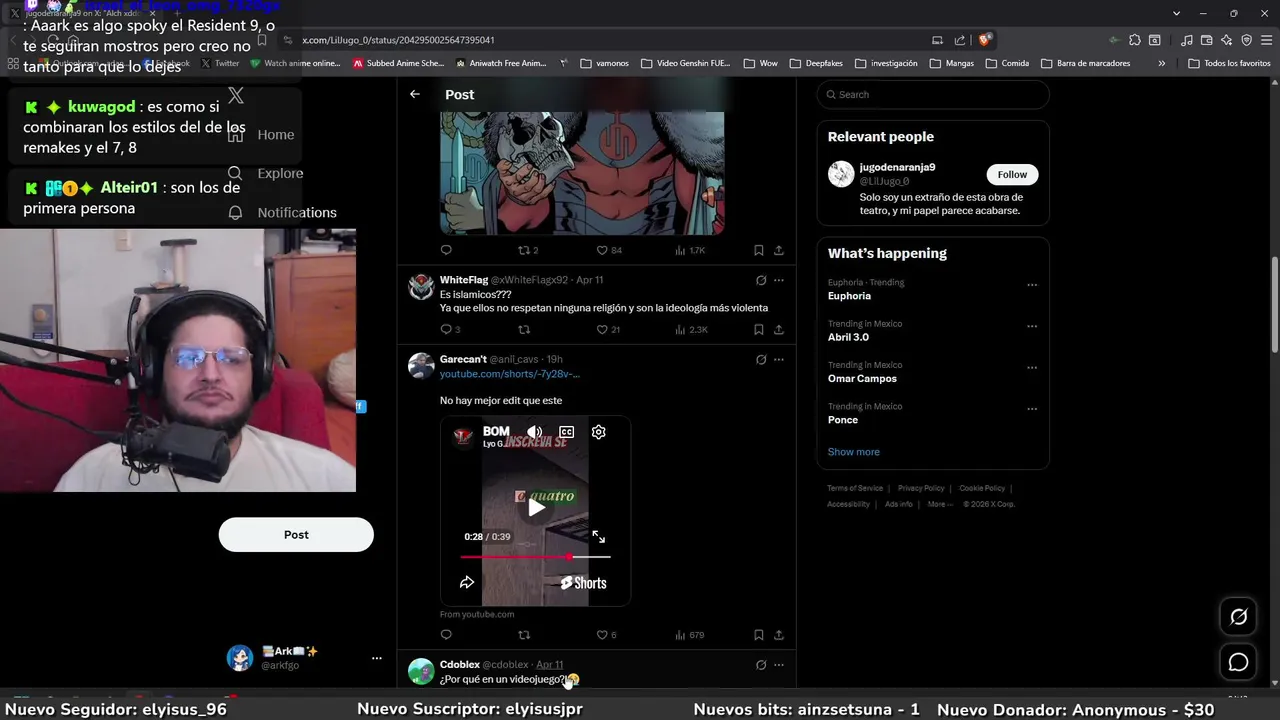Open Brave Wallet toolbar icon
This screenshot has height=720, width=1280.
(x=1207, y=40)
